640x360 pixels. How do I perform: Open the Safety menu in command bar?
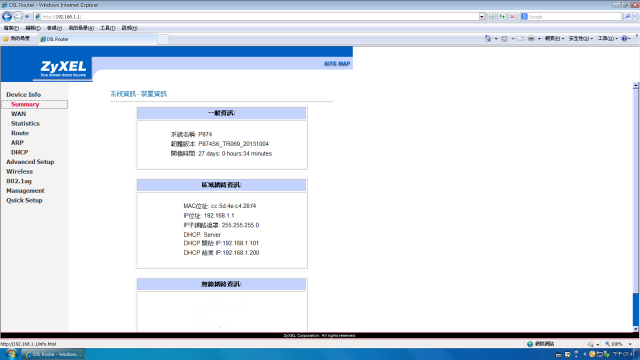580,39
